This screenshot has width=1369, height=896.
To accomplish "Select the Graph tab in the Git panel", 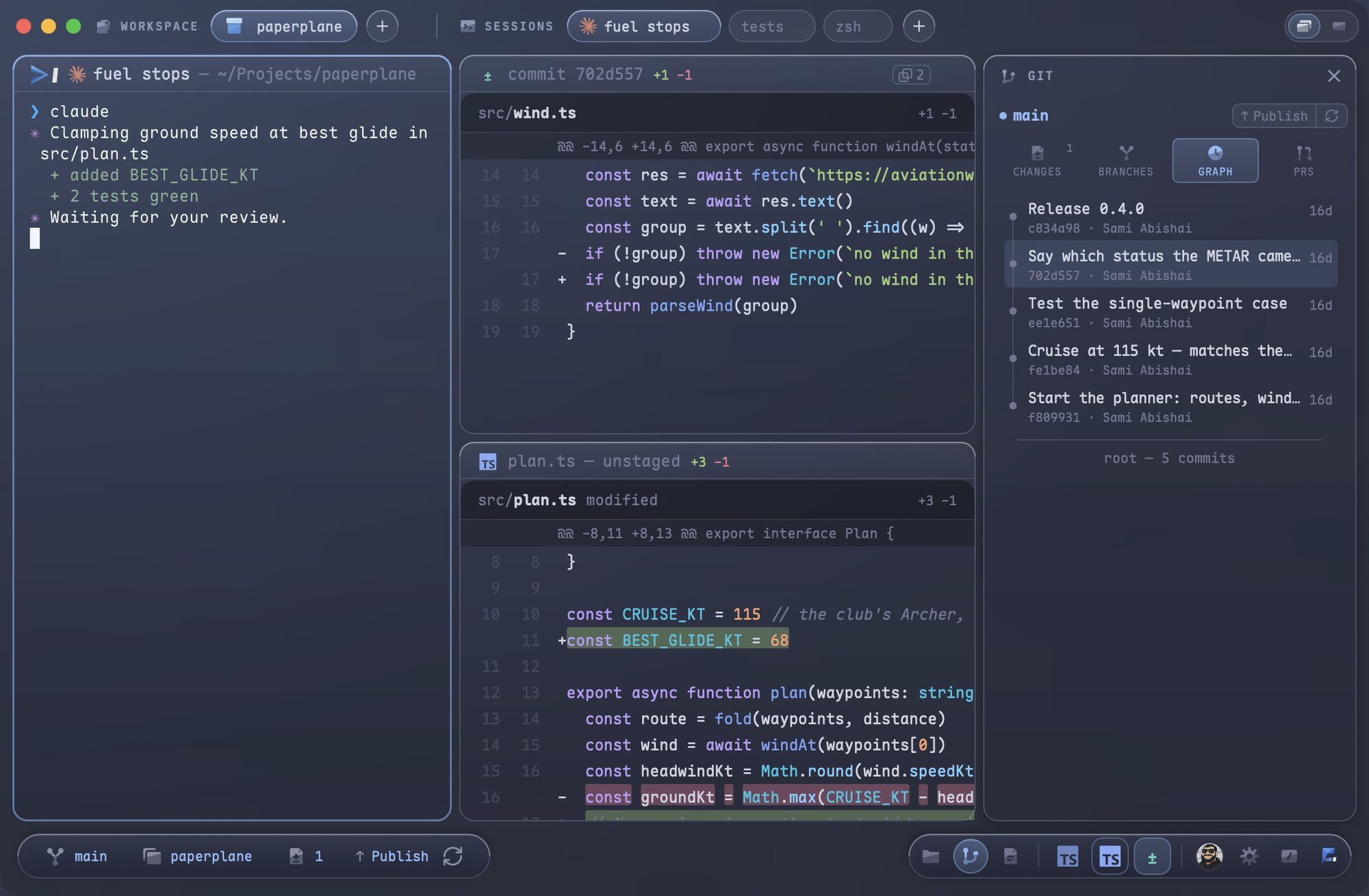I will click(x=1215, y=161).
